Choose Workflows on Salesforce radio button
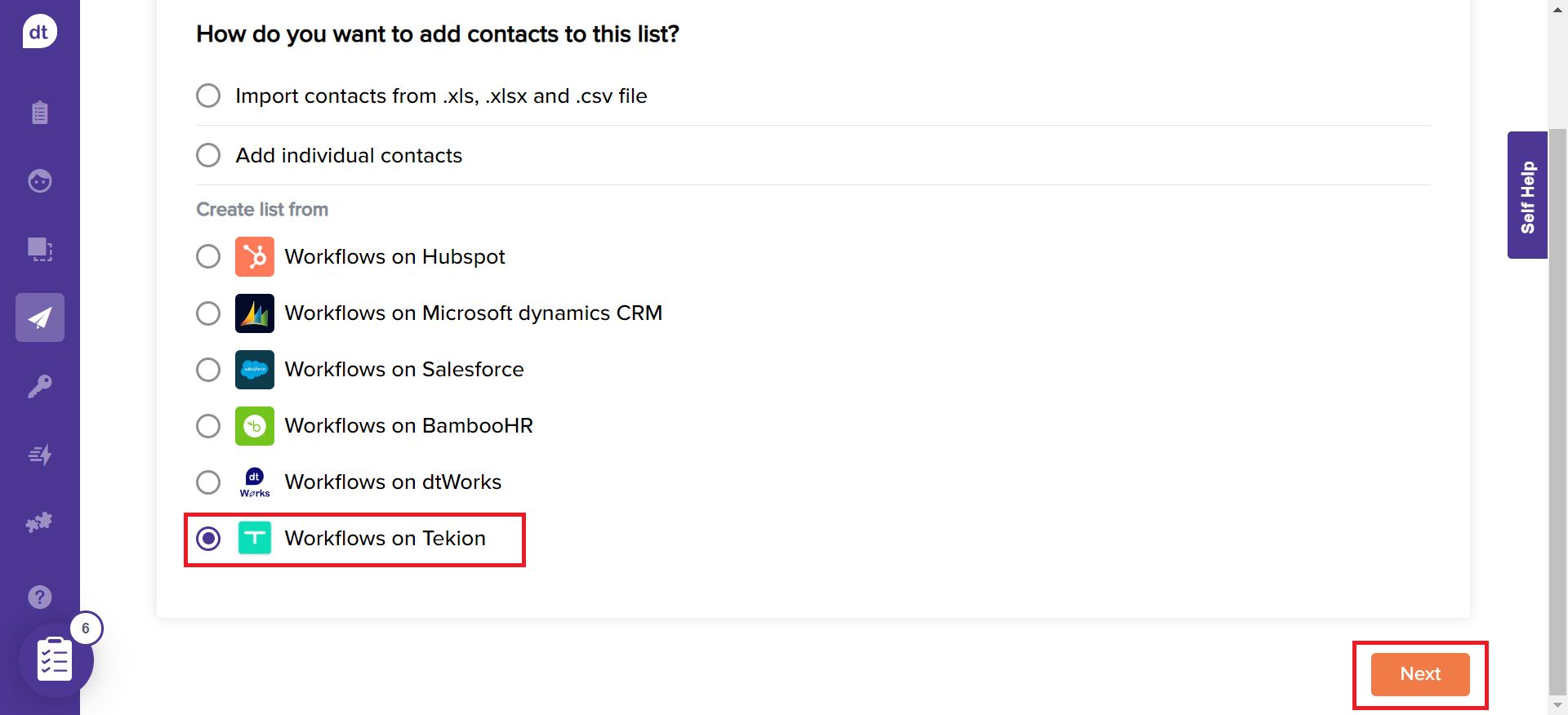1568x715 pixels. click(x=208, y=370)
